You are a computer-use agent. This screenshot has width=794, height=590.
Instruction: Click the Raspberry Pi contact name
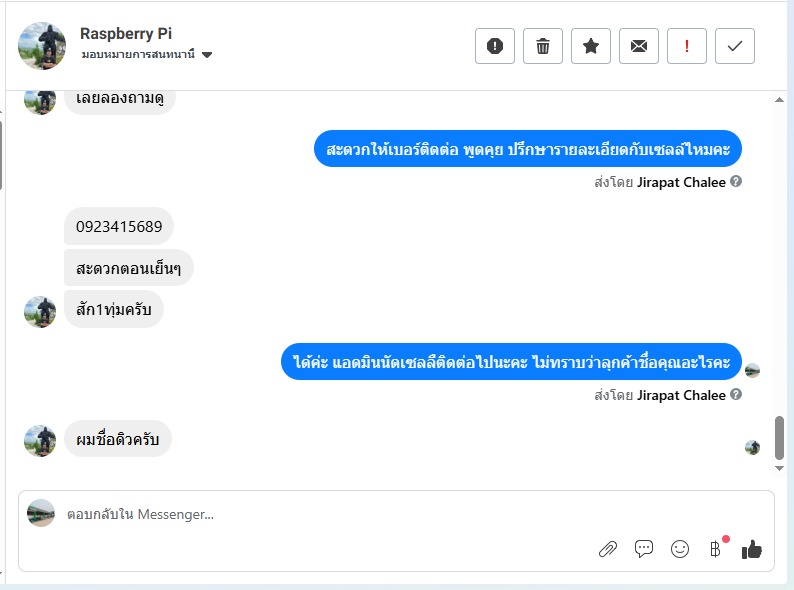[x=126, y=33]
